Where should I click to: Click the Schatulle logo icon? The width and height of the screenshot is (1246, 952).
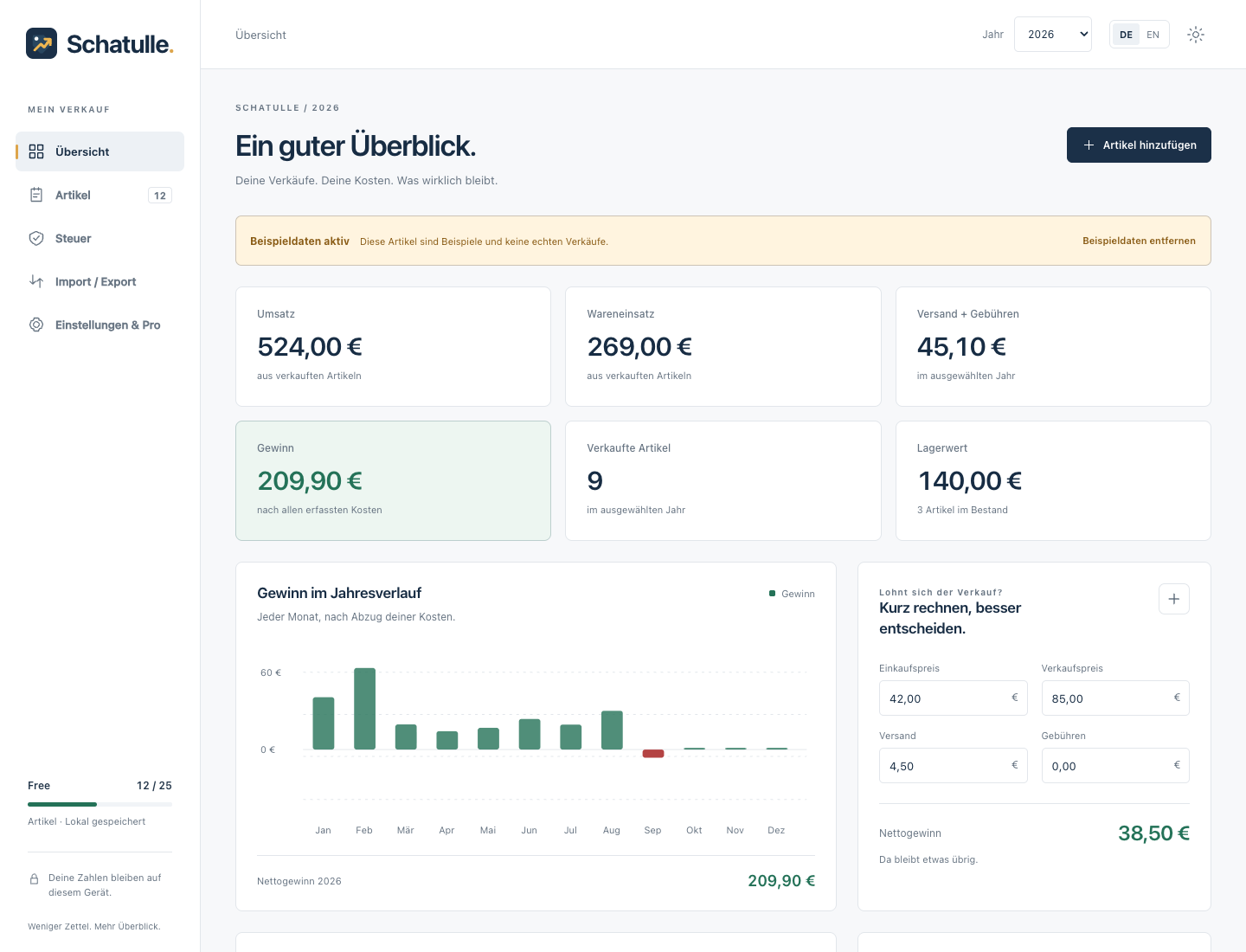point(42,43)
